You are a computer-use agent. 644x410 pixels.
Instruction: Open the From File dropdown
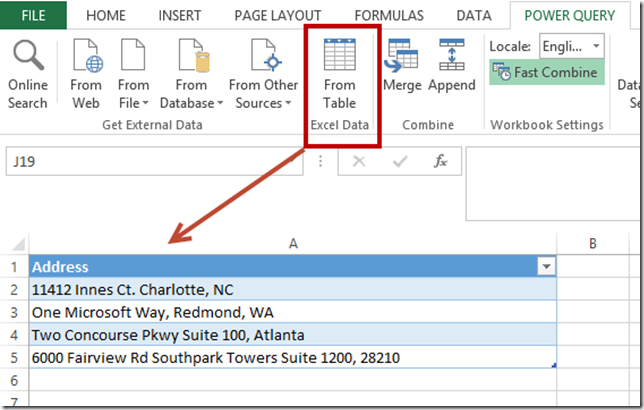[133, 74]
